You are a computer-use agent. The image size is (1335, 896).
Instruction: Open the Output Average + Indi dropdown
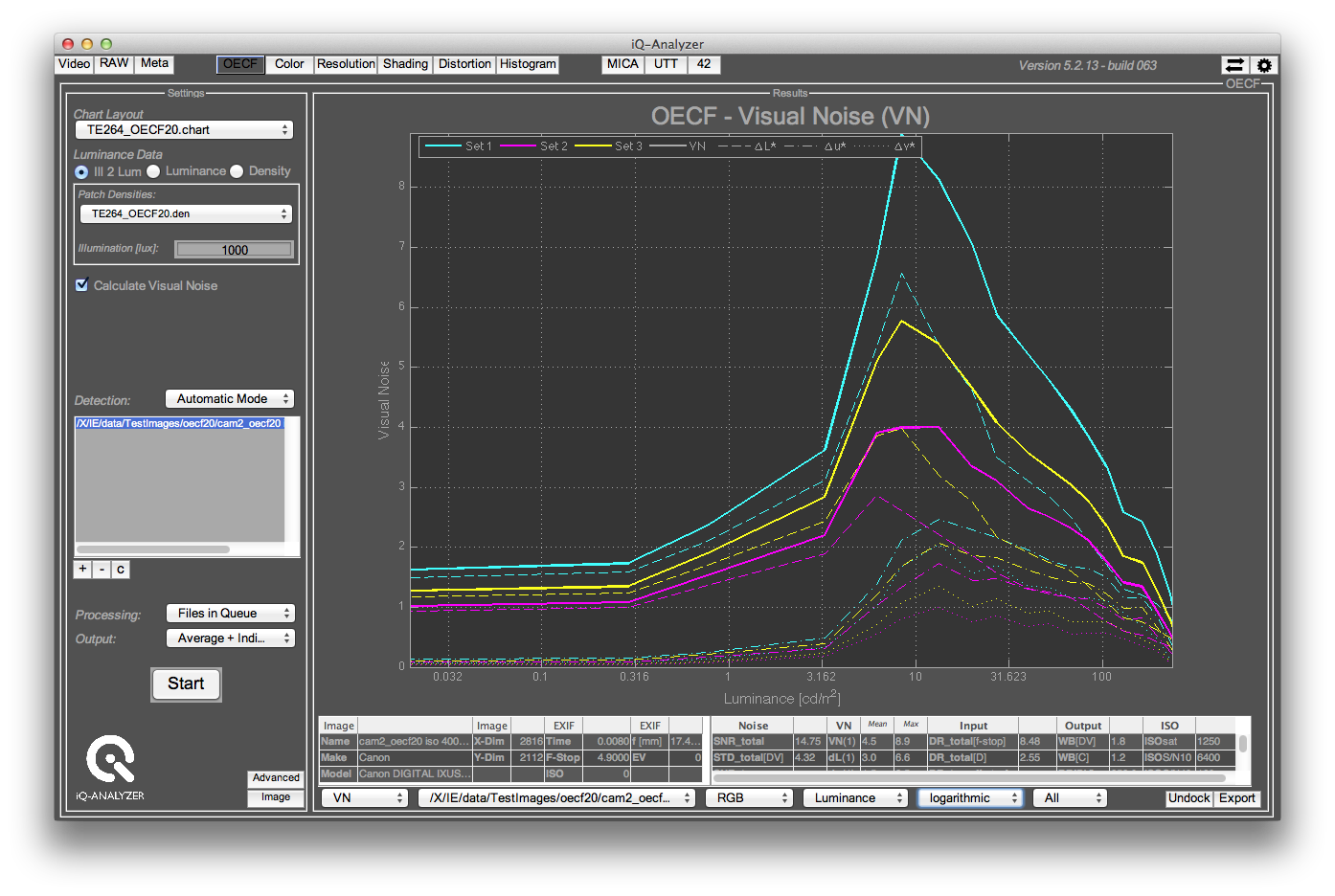[x=230, y=638]
